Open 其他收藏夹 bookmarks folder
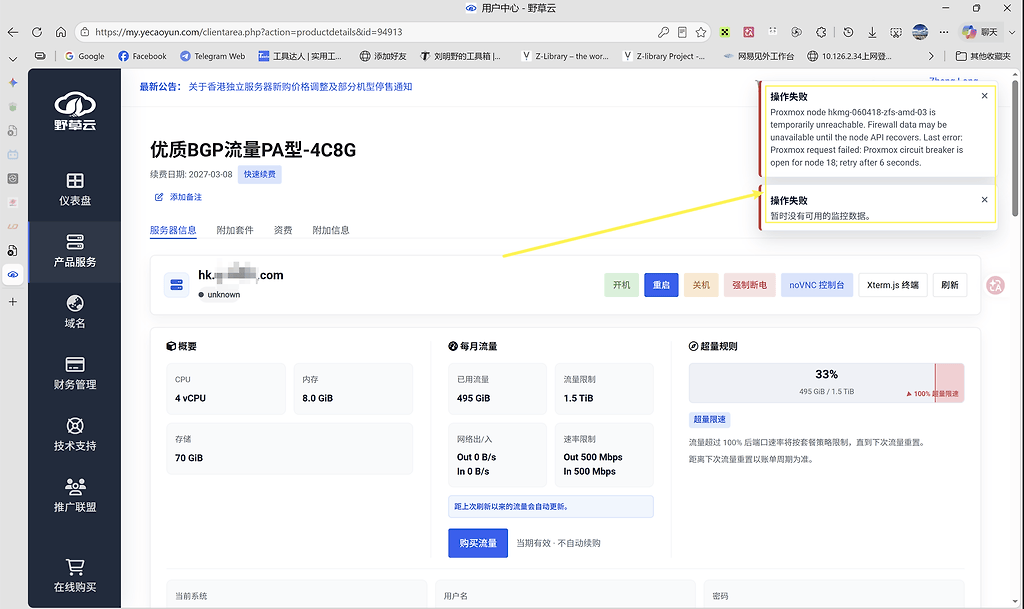 983,56
